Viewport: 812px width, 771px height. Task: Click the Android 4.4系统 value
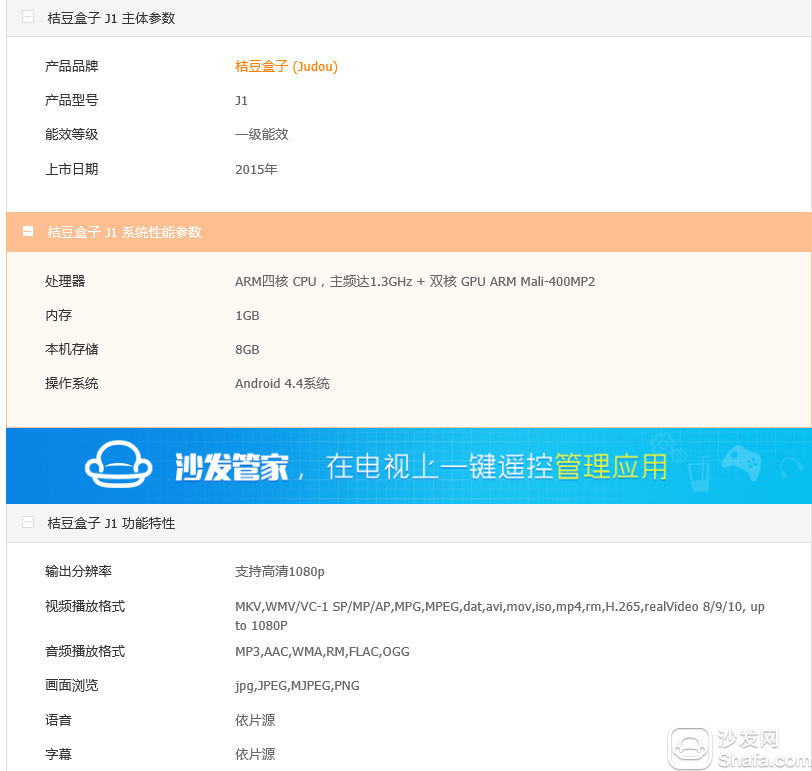coord(282,383)
